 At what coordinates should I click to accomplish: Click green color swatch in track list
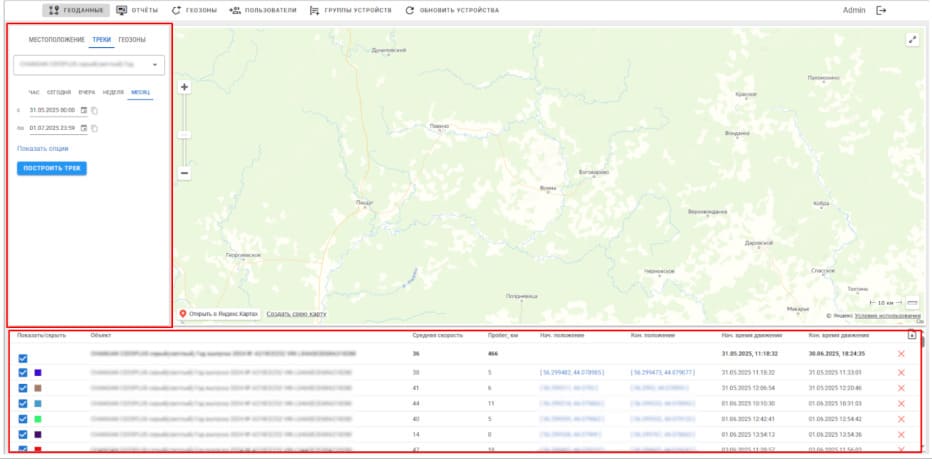[38, 418]
